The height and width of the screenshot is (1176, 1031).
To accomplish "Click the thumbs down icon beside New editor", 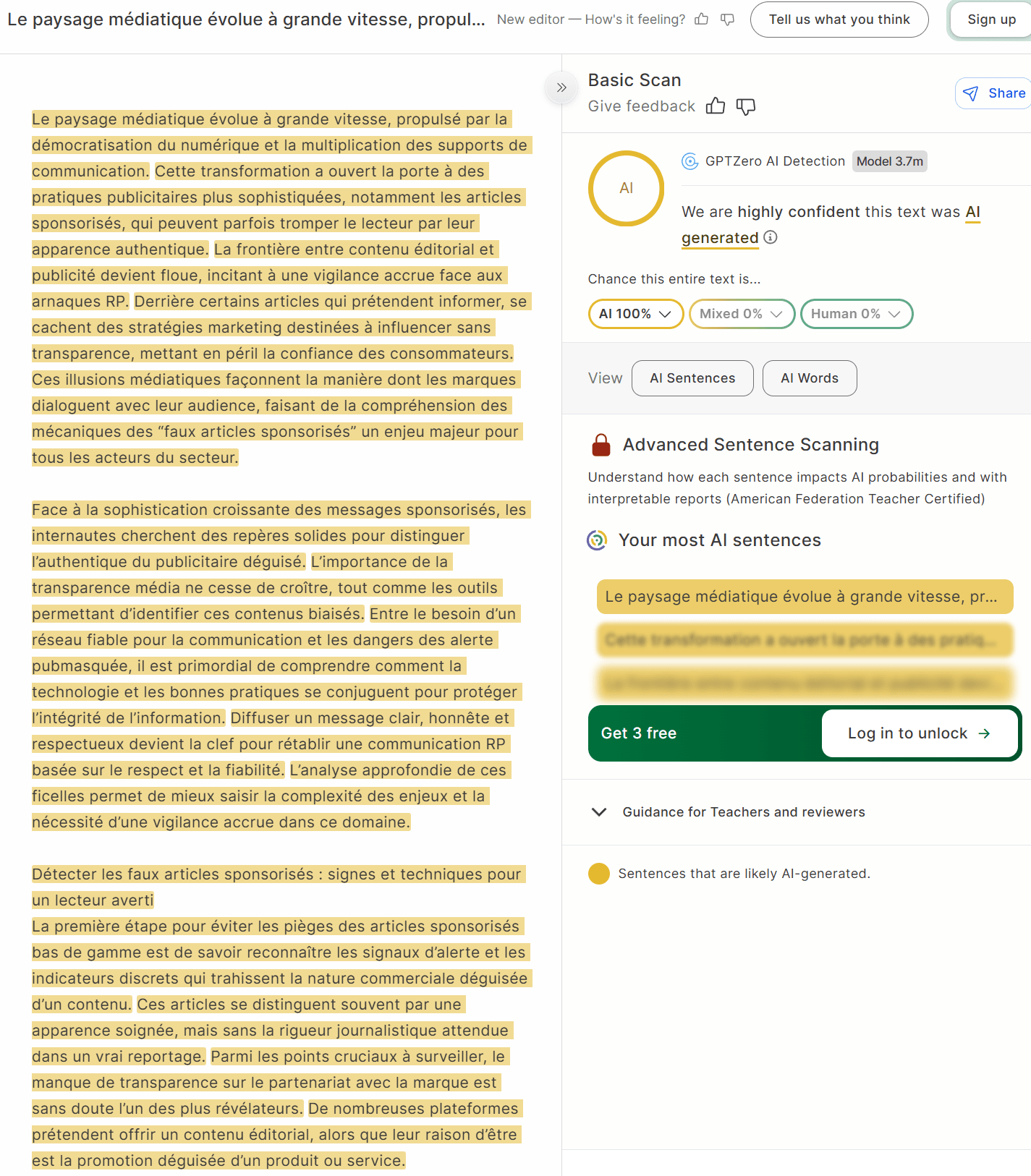I will click(x=728, y=20).
